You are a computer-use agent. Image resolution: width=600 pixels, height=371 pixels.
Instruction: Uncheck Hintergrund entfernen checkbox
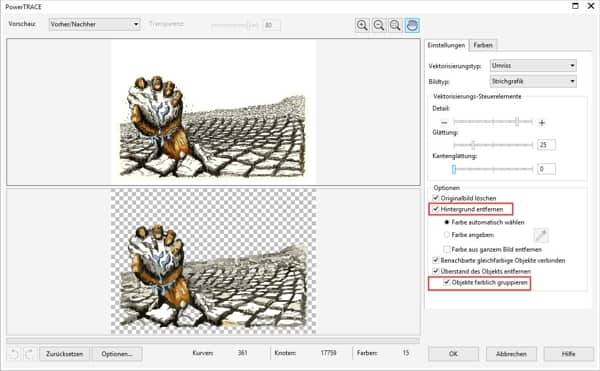(x=435, y=209)
